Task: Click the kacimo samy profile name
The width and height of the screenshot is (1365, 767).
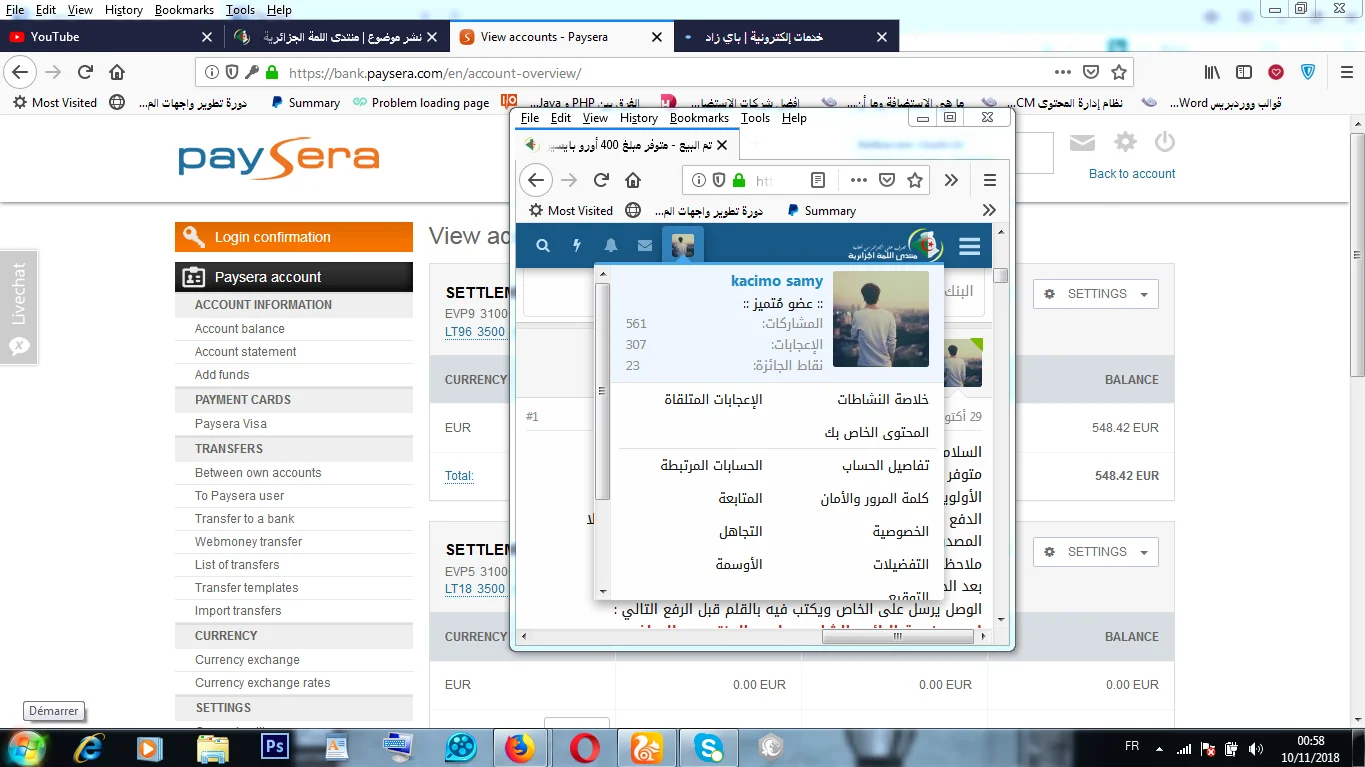Action: click(776, 281)
